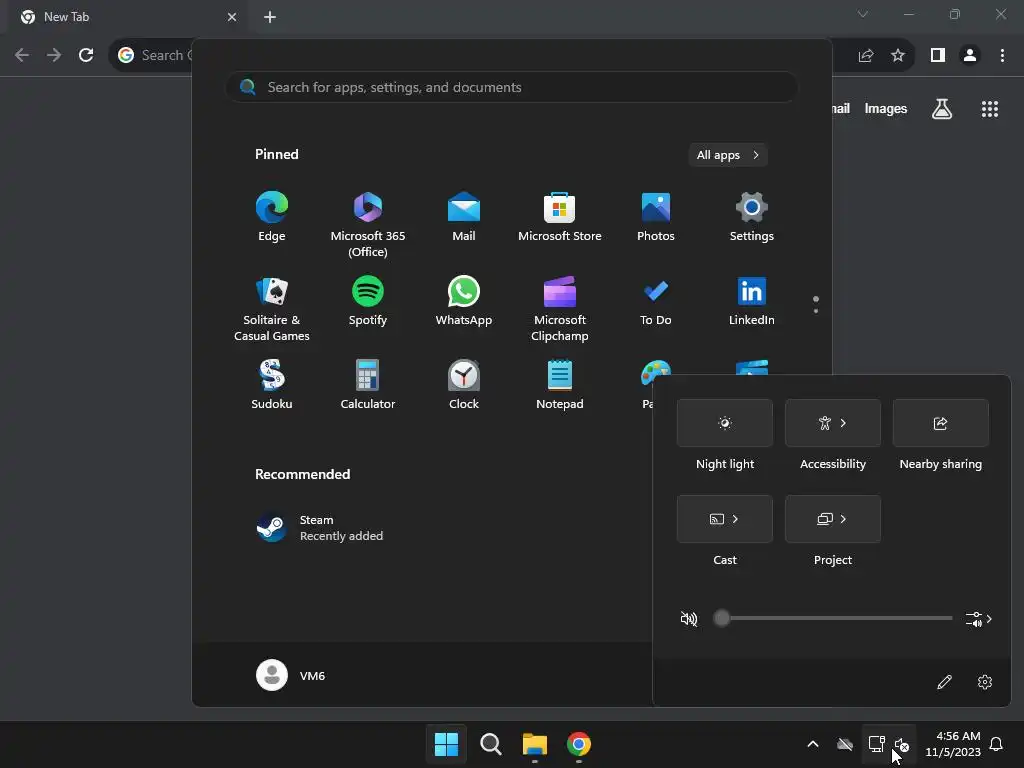The width and height of the screenshot is (1024, 768).
Task: Select the New Tab tab in Chrome
Action: pyautogui.click(x=125, y=17)
